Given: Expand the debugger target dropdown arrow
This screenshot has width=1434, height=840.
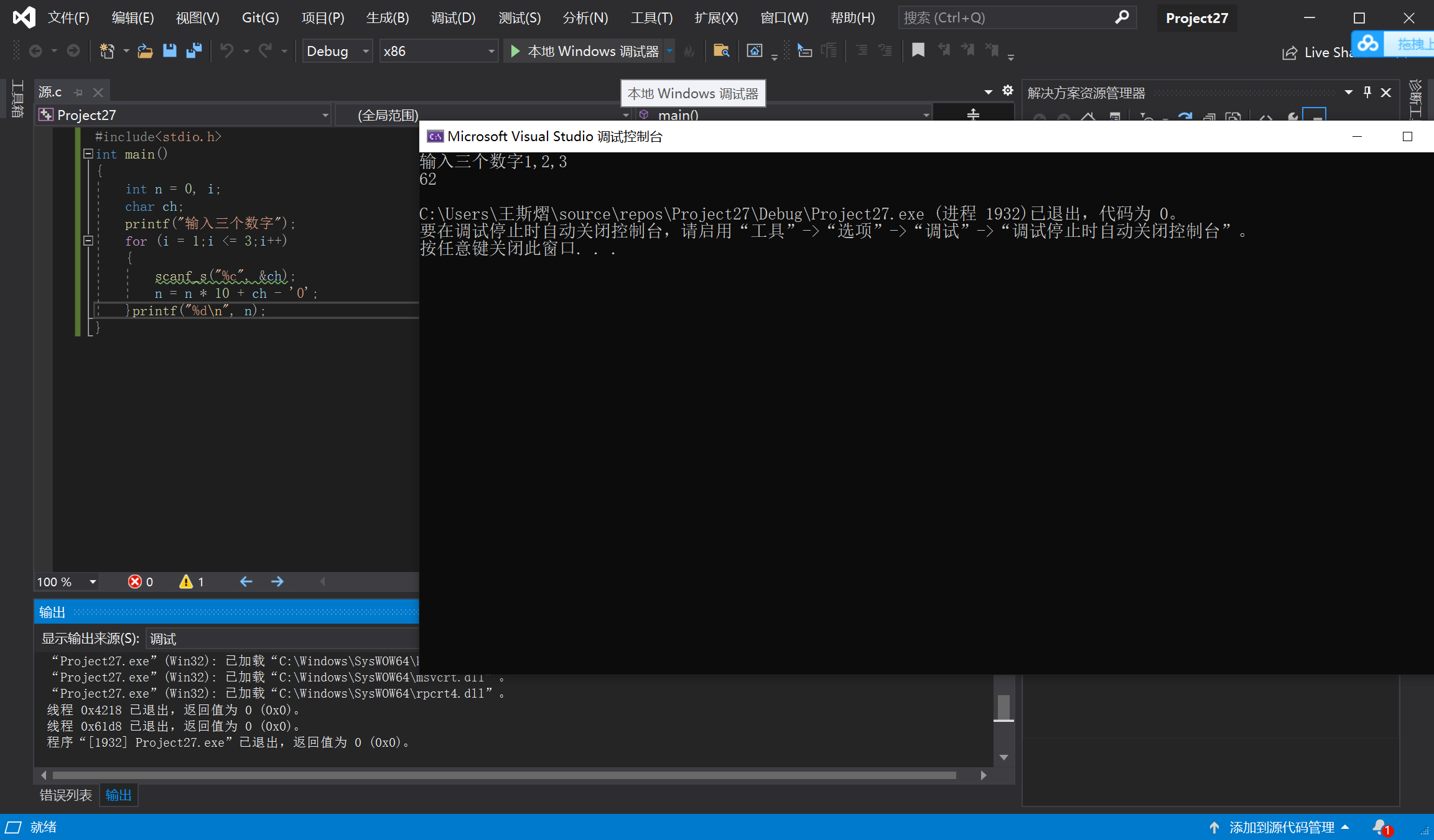Looking at the screenshot, I should point(669,51).
